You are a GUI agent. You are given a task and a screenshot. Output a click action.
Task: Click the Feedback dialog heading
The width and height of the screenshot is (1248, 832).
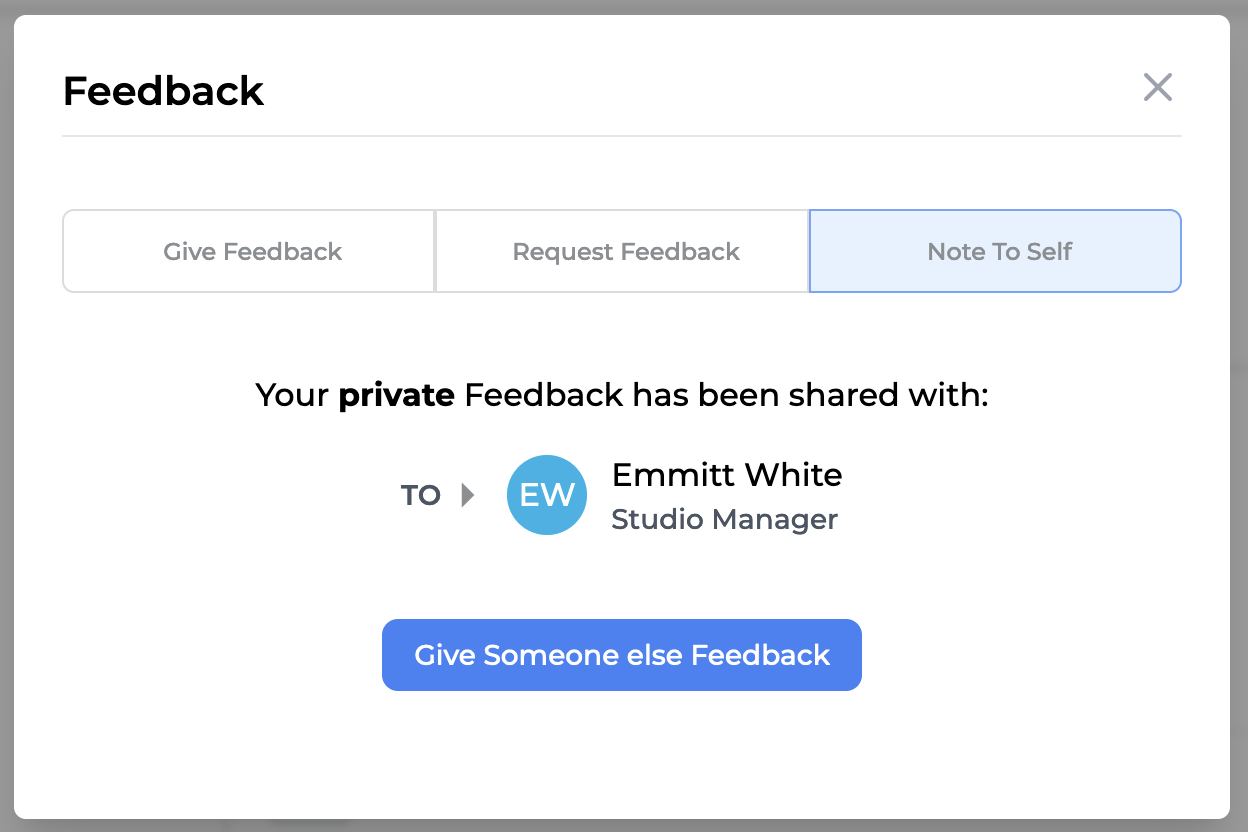coord(163,91)
